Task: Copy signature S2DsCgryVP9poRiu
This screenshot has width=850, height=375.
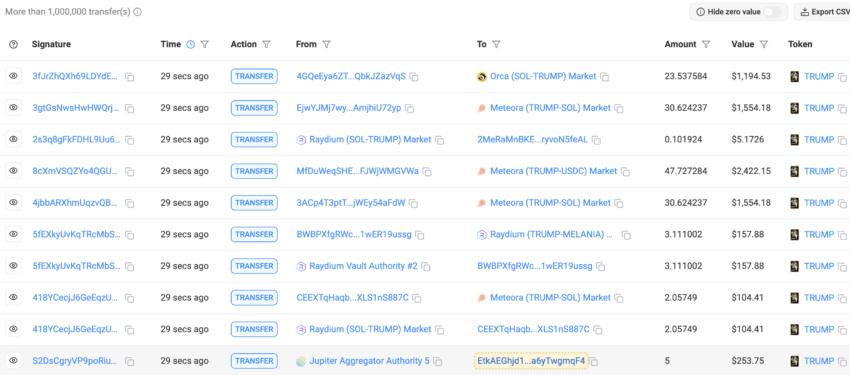Action: point(130,361)
